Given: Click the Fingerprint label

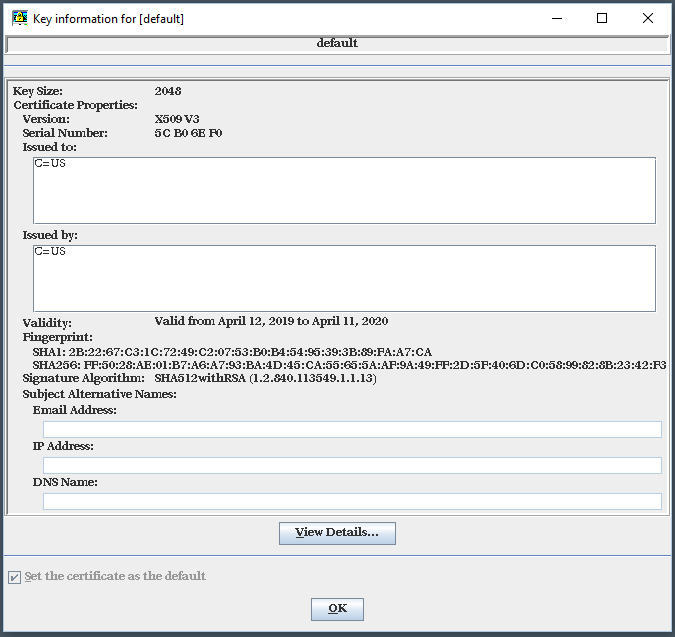Looking at the screenshot, I should [57, 337].
